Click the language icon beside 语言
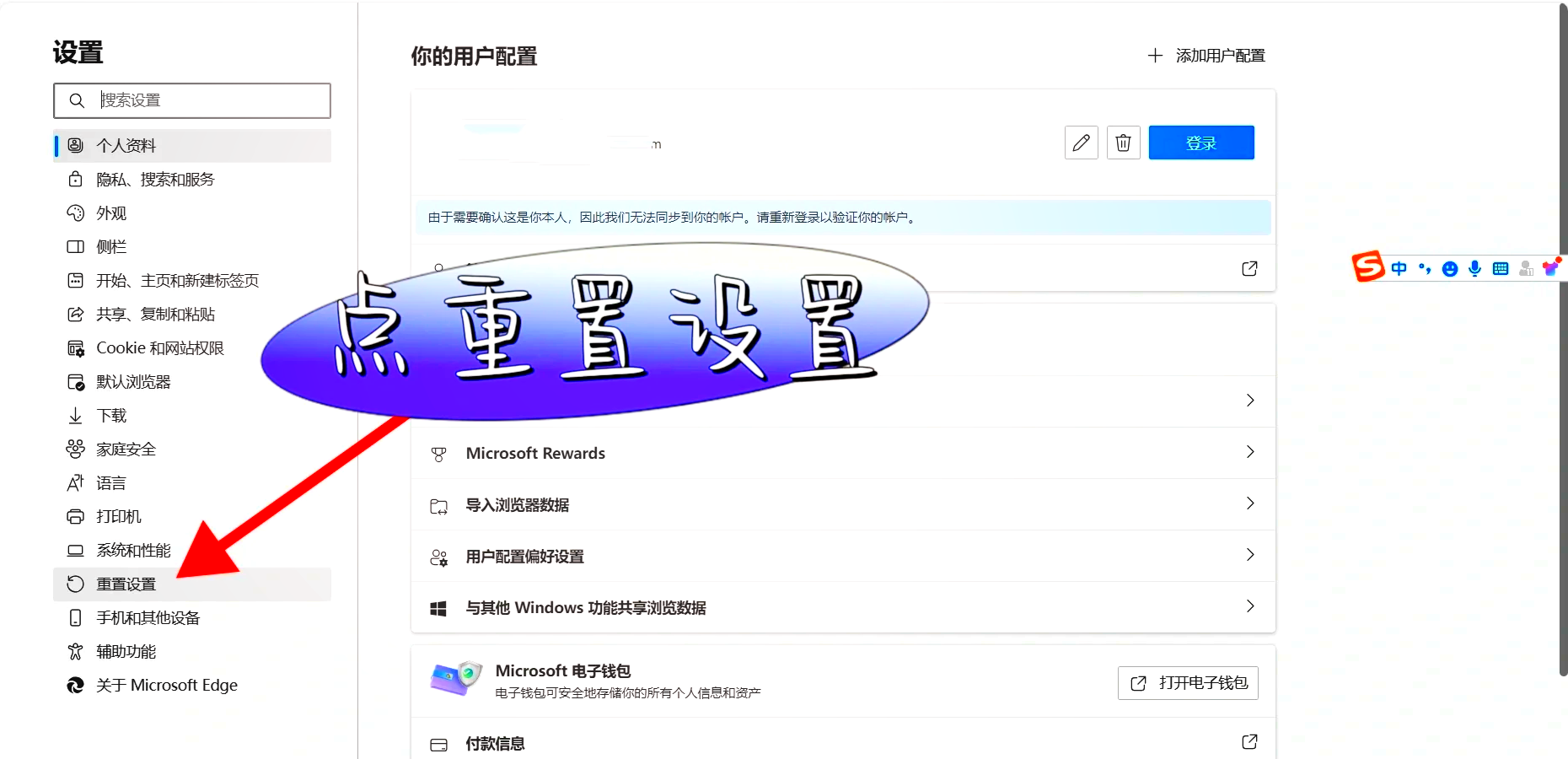This screenshot has width=1568, height=759. coord(75,482)
